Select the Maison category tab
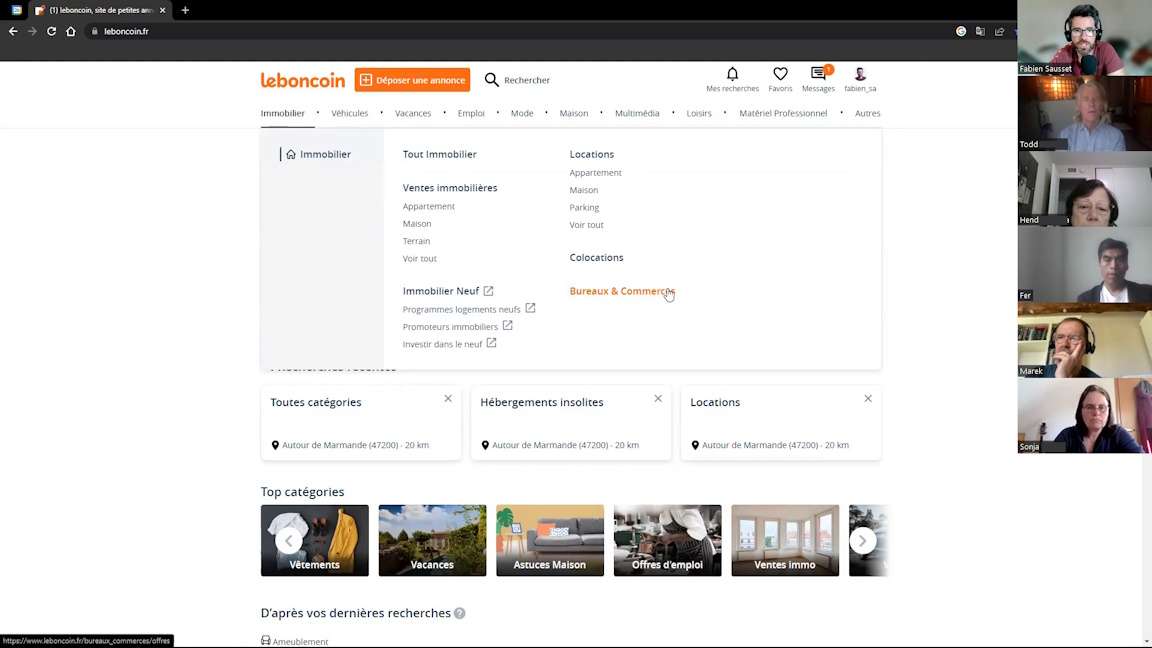 [x=574, y=113]
